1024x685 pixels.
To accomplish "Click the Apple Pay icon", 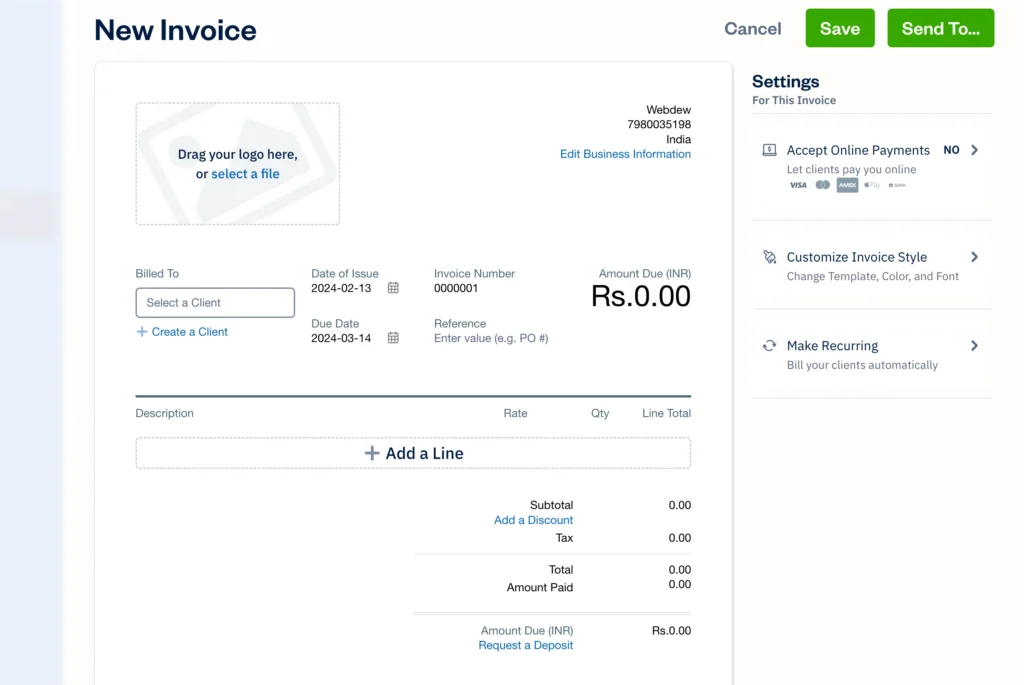I will [872, 185].
